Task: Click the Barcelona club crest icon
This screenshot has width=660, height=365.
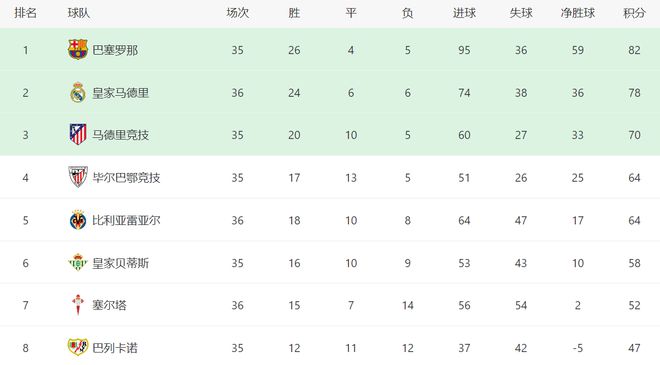Action: [x=78, y=50]
